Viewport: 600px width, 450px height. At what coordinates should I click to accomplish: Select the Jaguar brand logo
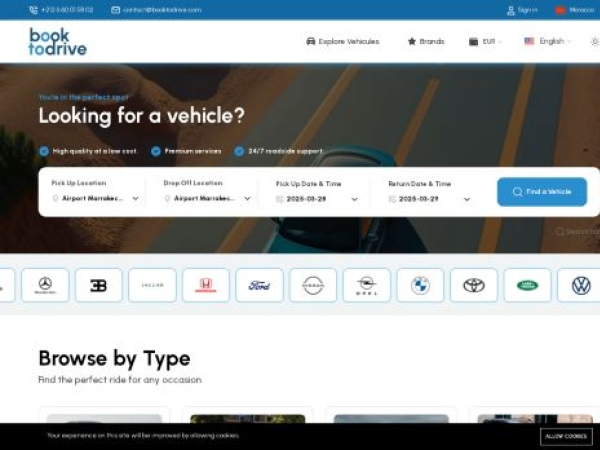(x=152, y=285)
